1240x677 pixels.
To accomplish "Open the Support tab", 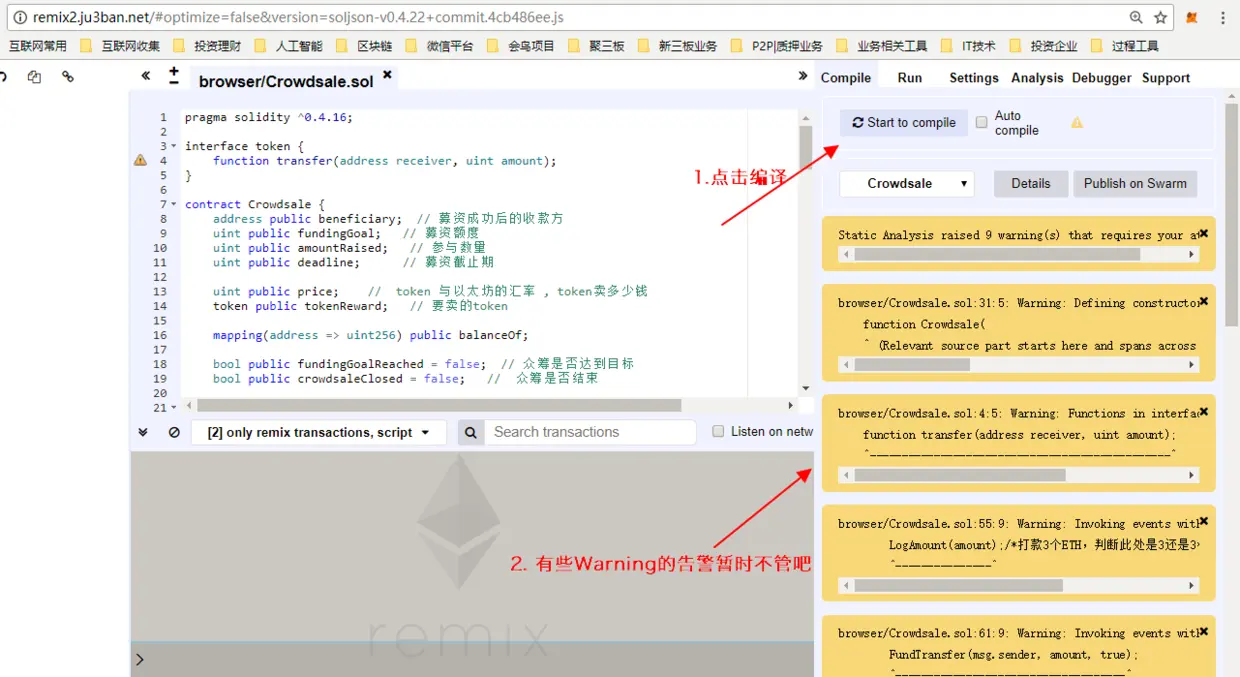I will [1166, 77].
